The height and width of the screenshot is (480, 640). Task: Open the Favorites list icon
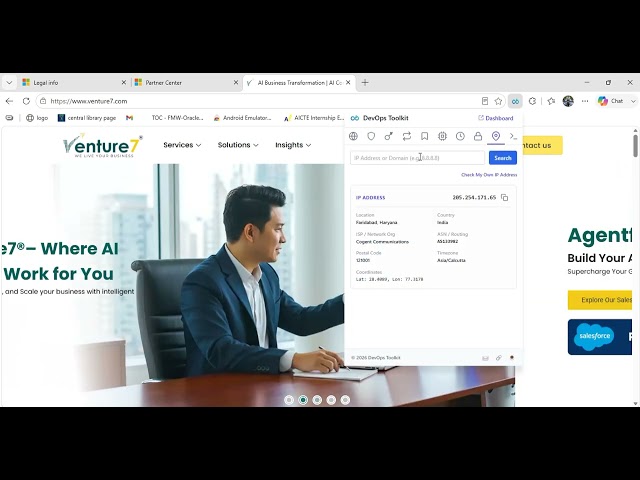pos(551,101)
